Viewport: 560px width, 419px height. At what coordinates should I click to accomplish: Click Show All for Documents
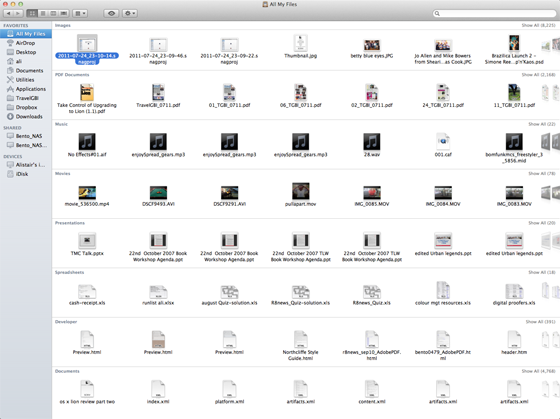pyautogui.click(x=538, y=371)
